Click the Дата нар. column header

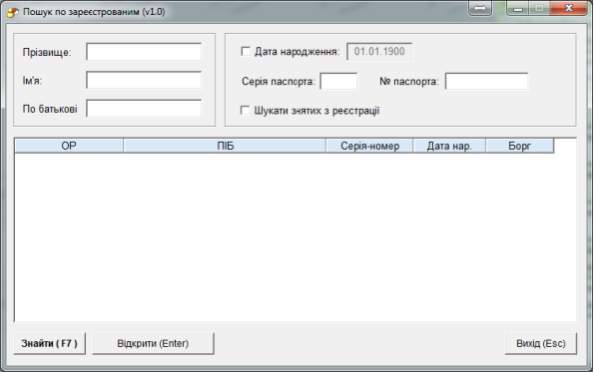449,146
